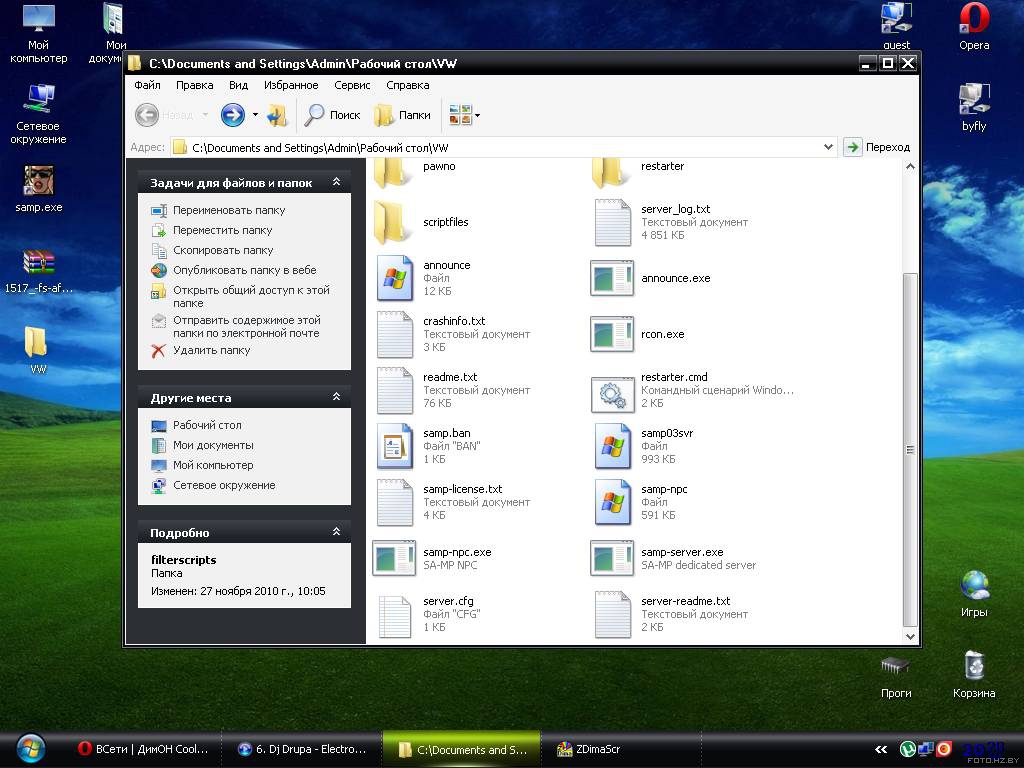Viewport: 1024px width, 768px height.
Task: Select the pawno folder
Action: click(394, 171)
